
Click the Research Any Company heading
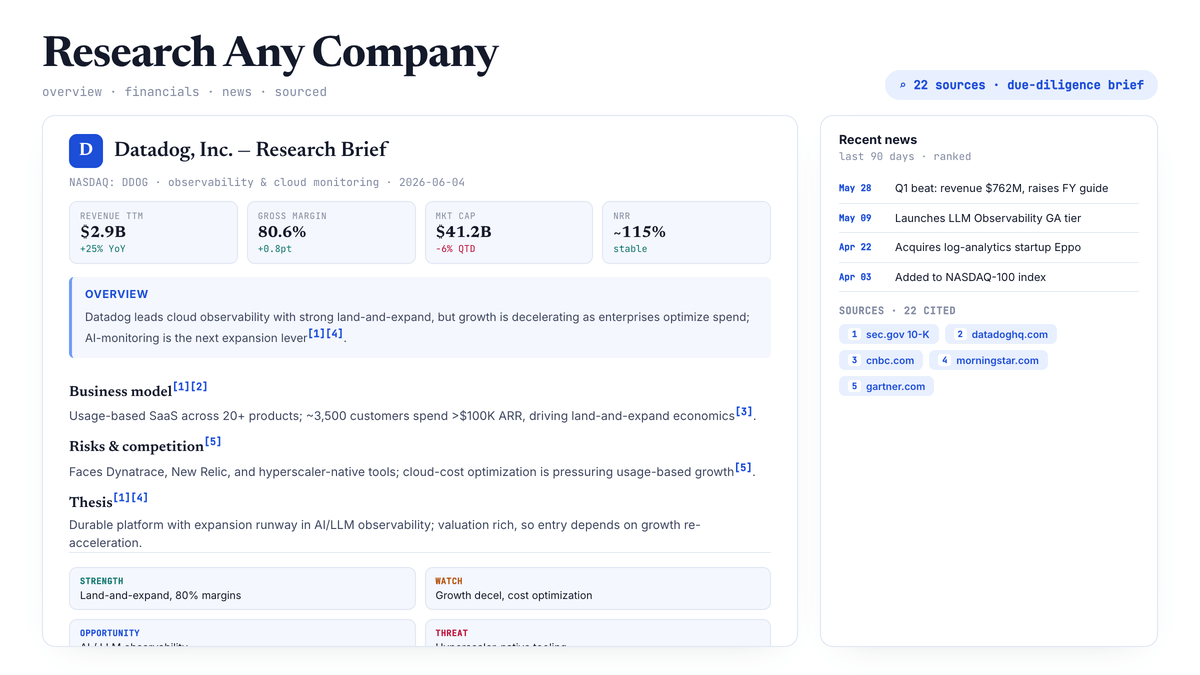point(270,52)
